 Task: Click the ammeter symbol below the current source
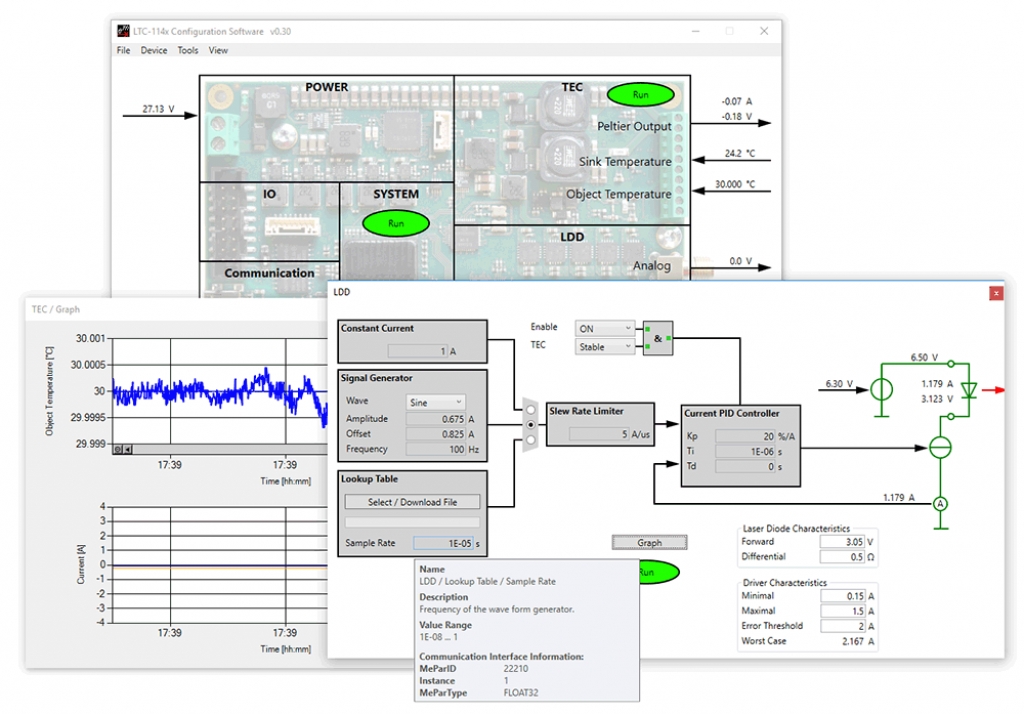[x=939, y=506]
